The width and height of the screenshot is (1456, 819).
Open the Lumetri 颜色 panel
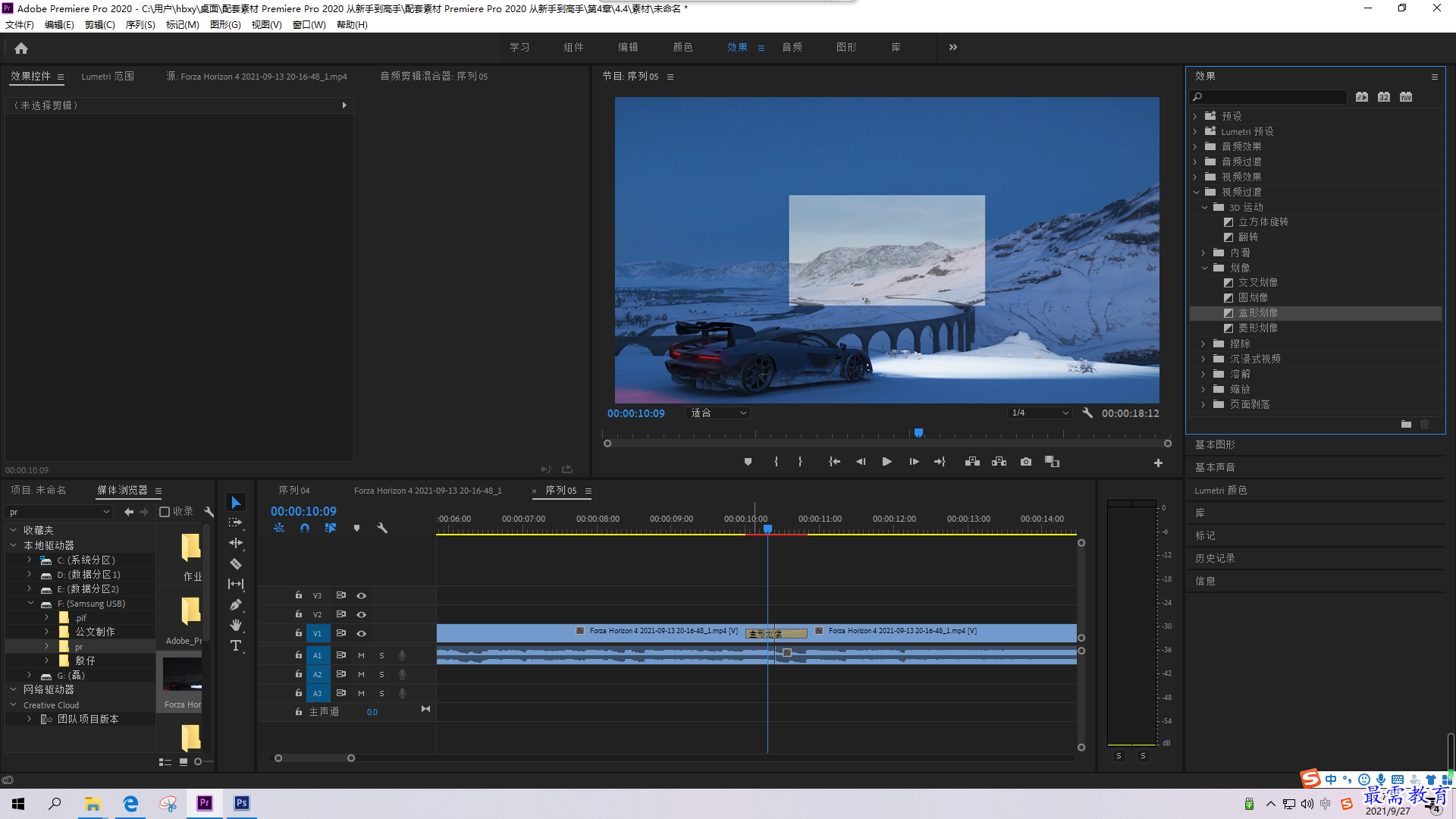pos(1221,490)
